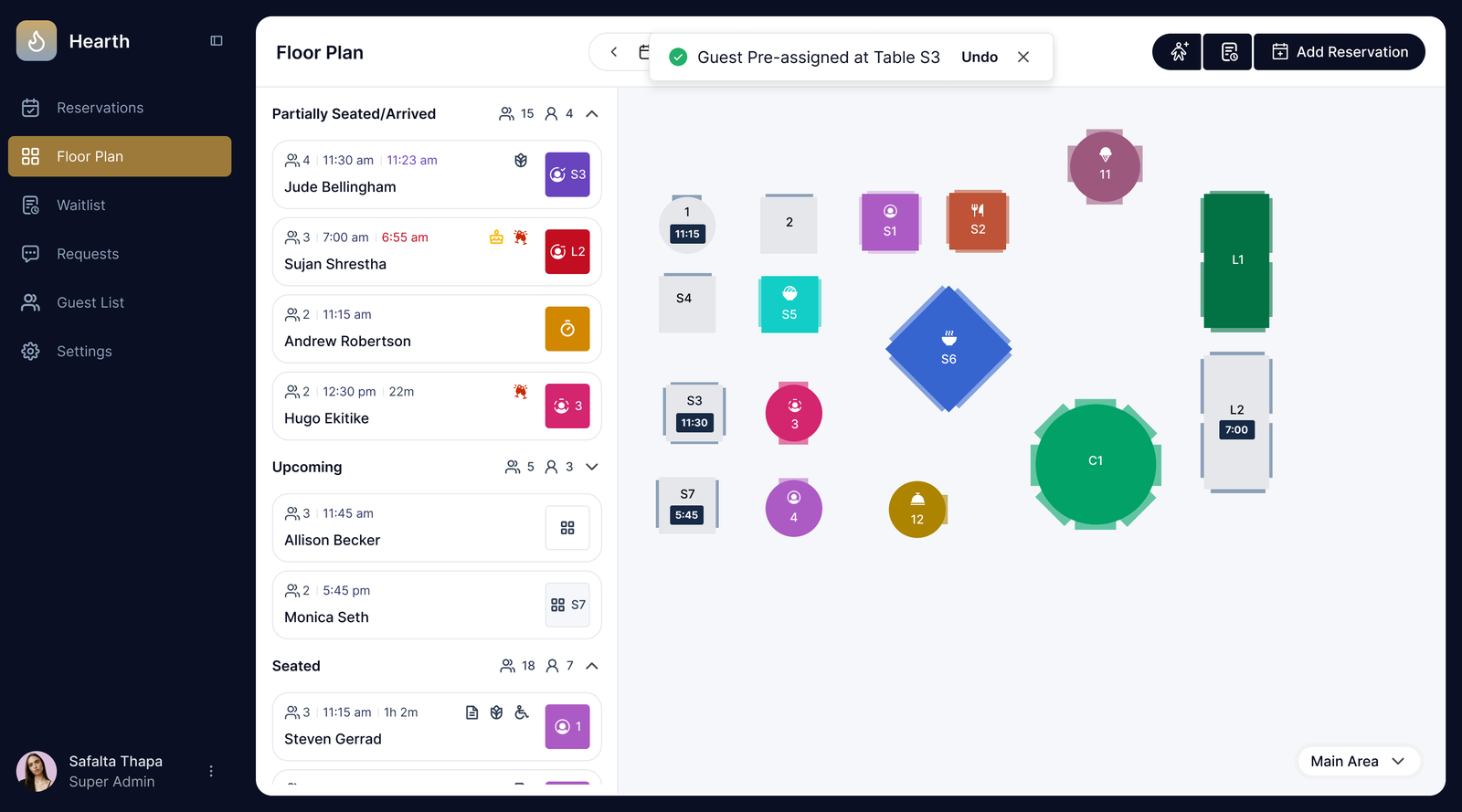Select the green round table C1
Image resolution: width=1462 pixels, height=812 pixels.
[x=1095, y=464]
